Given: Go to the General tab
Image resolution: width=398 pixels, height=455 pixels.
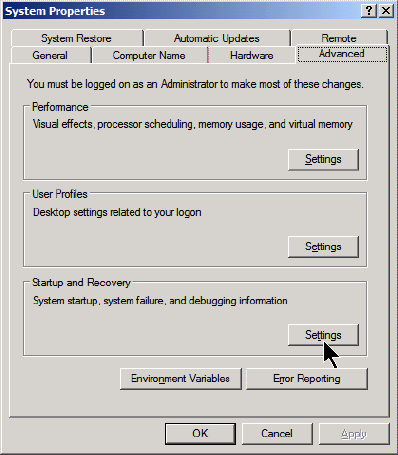Looking at the screenshot, I should coord(50,55).
